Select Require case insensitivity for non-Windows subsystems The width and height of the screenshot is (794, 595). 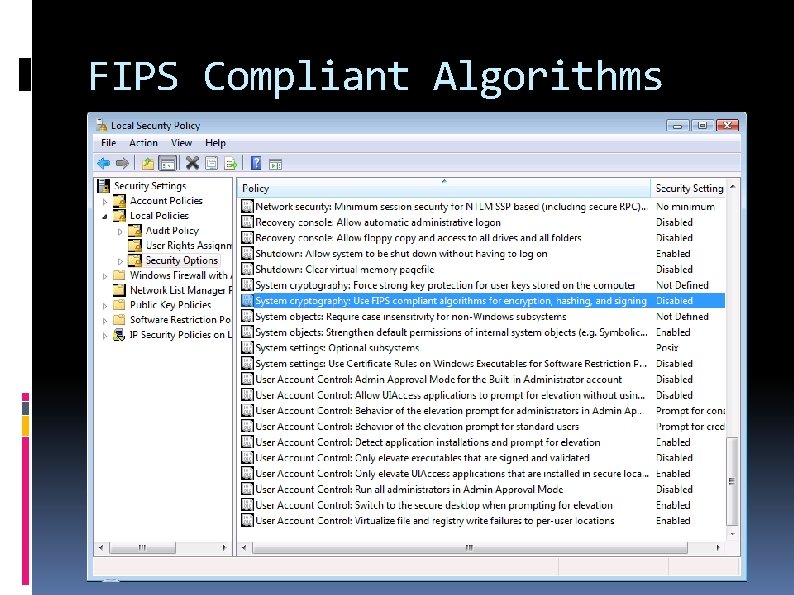483,316
